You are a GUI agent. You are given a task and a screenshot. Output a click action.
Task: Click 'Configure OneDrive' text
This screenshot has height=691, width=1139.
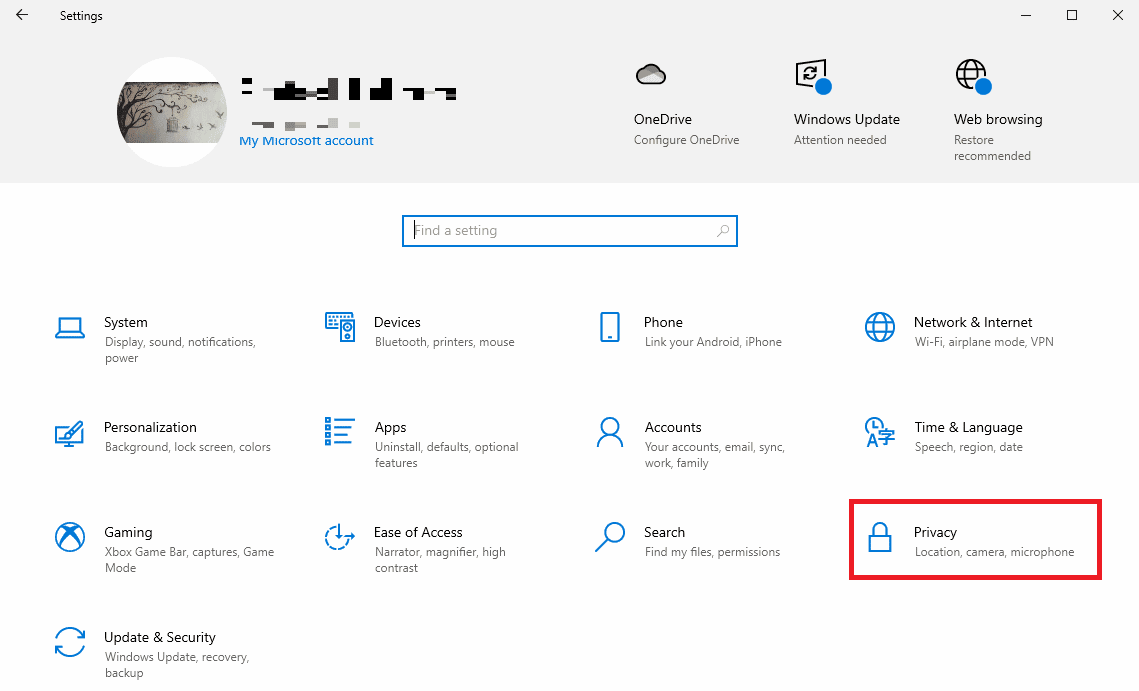coord(686,140)
